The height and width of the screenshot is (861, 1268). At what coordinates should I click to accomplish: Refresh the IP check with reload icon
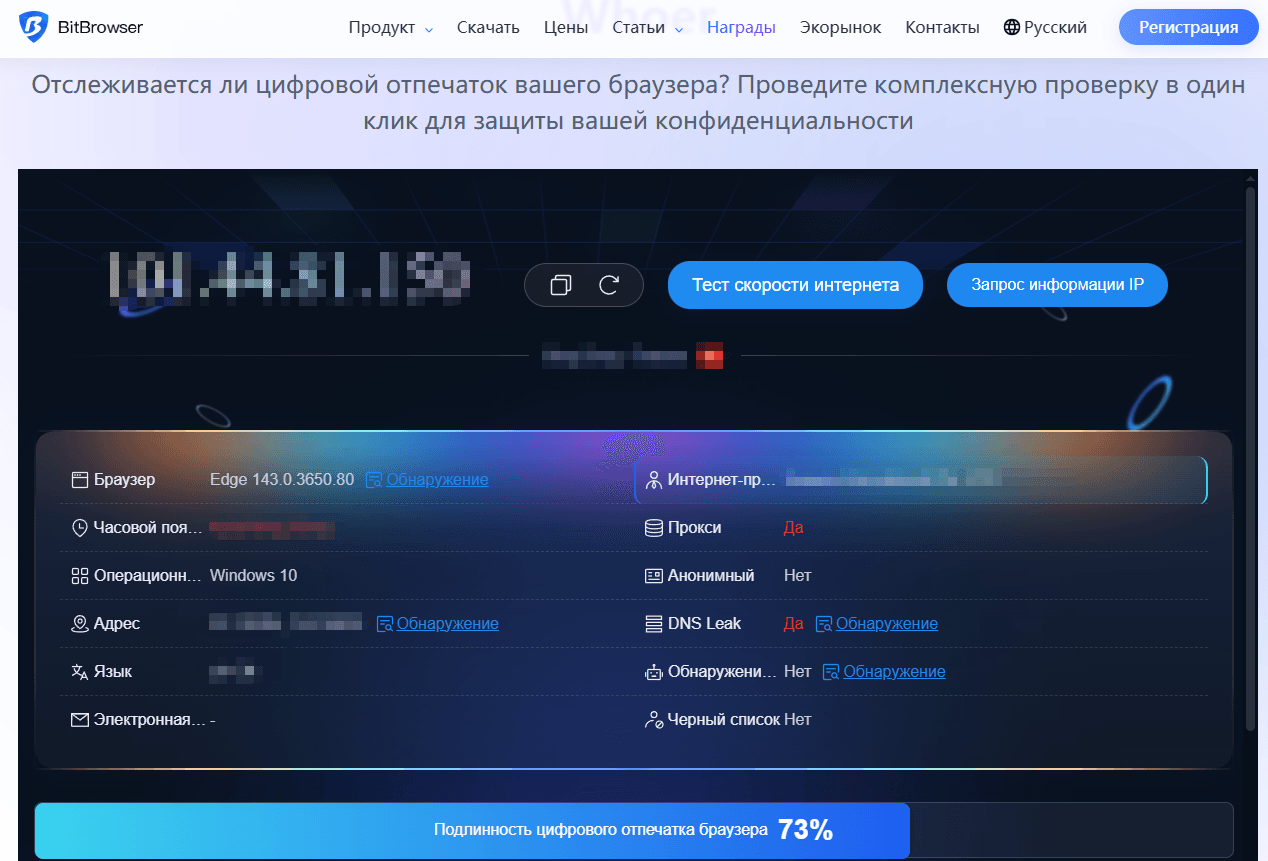pos(609,286)
